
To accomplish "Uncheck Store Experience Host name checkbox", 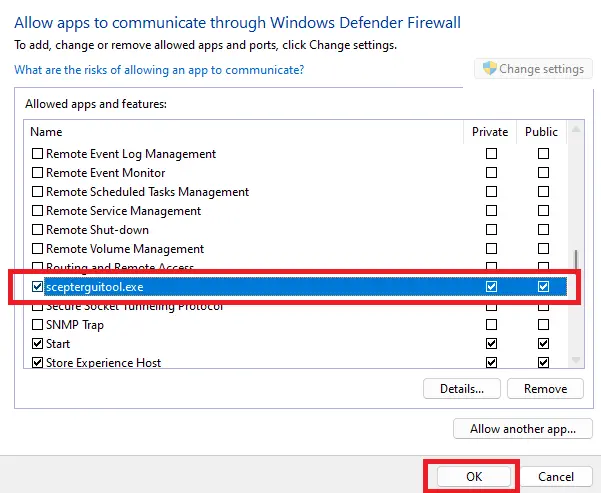I will pos(37,362).
